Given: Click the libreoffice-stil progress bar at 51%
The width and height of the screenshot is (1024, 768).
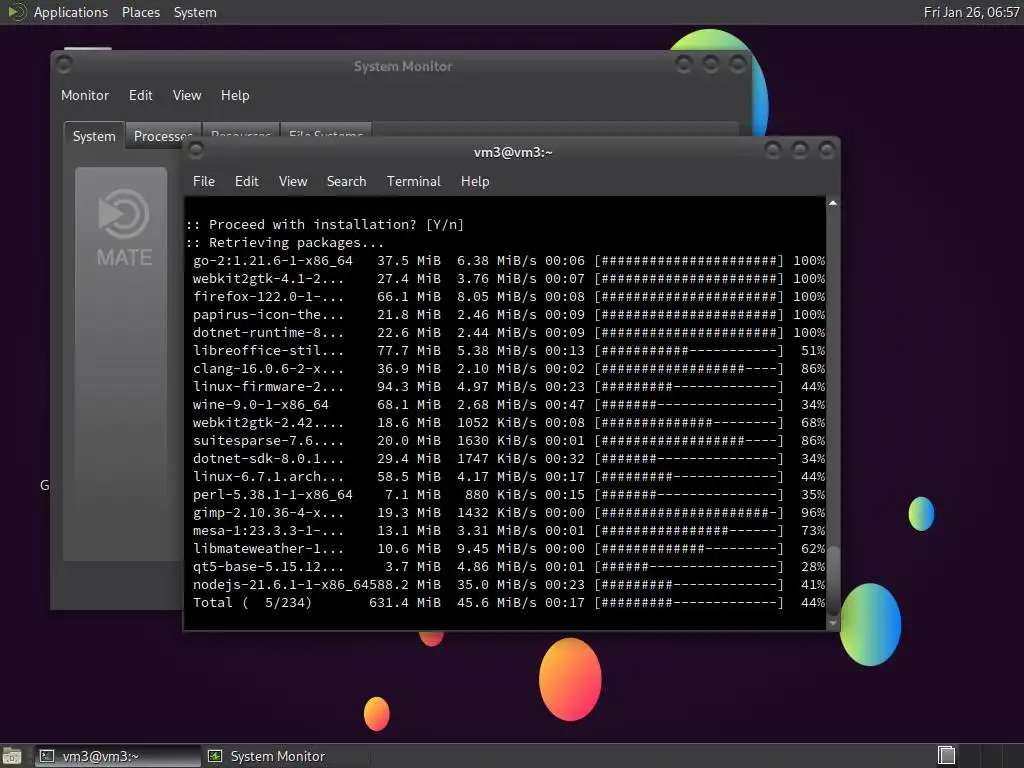Looking at the screenshot, I should coord(688,351).
